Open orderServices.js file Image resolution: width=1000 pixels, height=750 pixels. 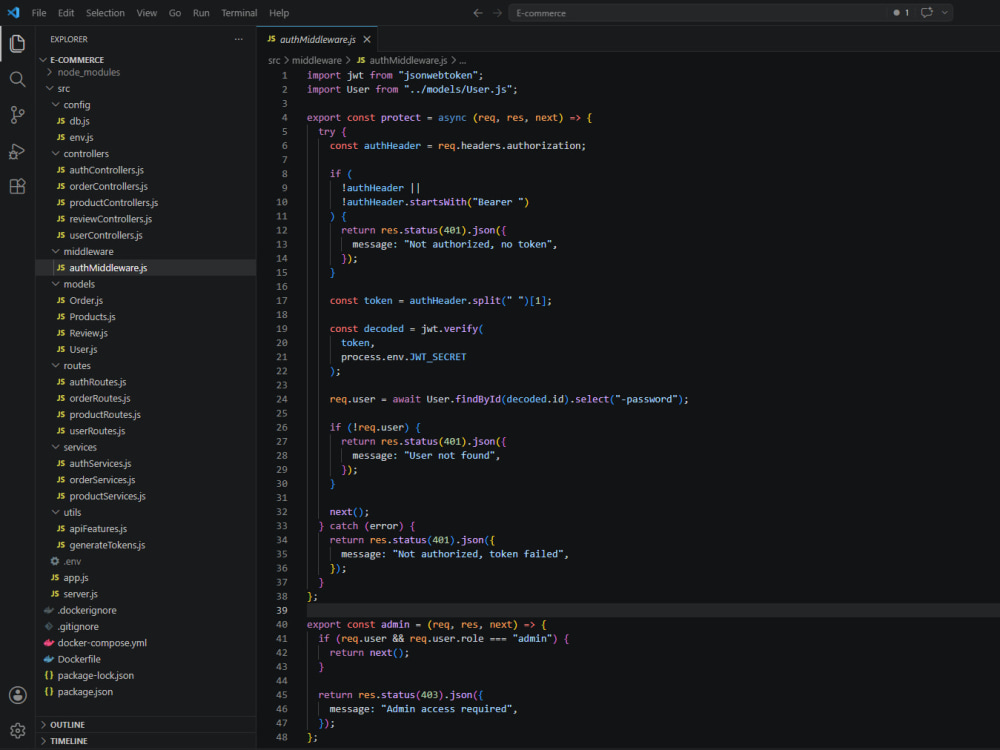pyautogui.click(x=102, y=480)
